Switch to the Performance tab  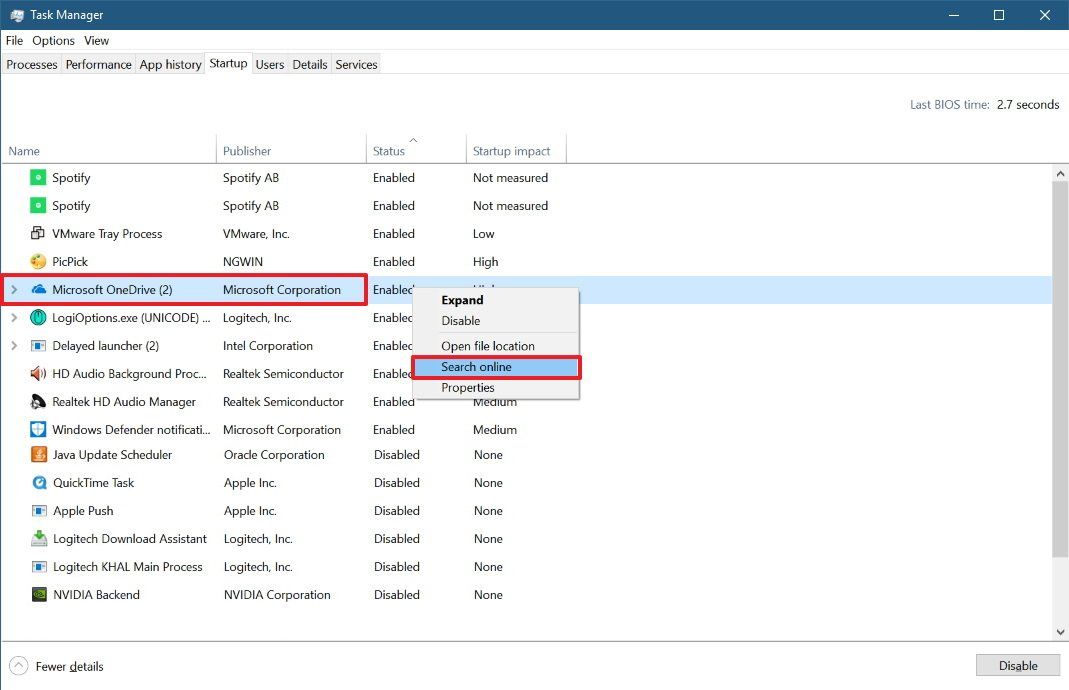click(x=98, y=64)
